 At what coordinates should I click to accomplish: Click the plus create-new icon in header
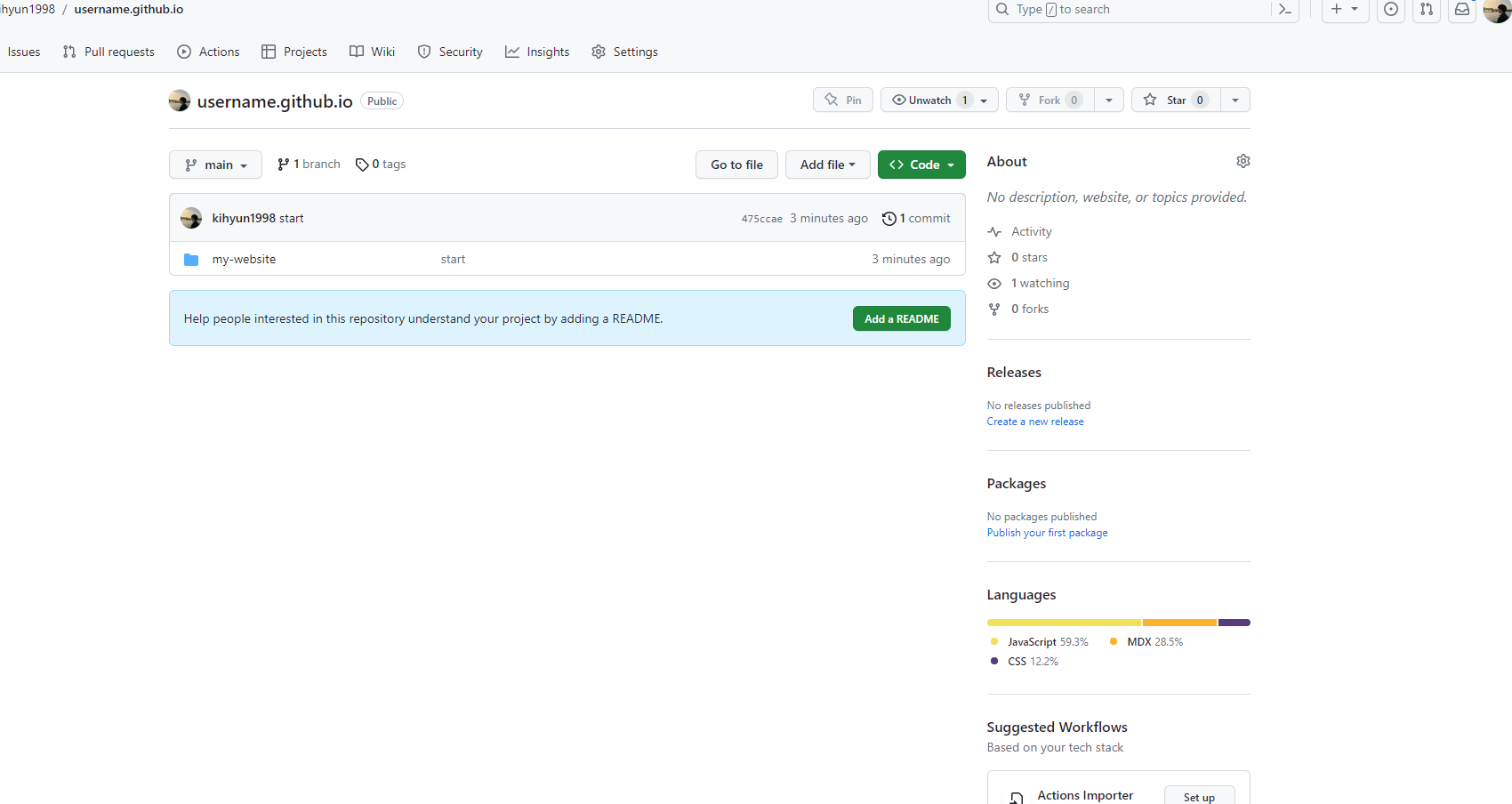pos(1336,9)
